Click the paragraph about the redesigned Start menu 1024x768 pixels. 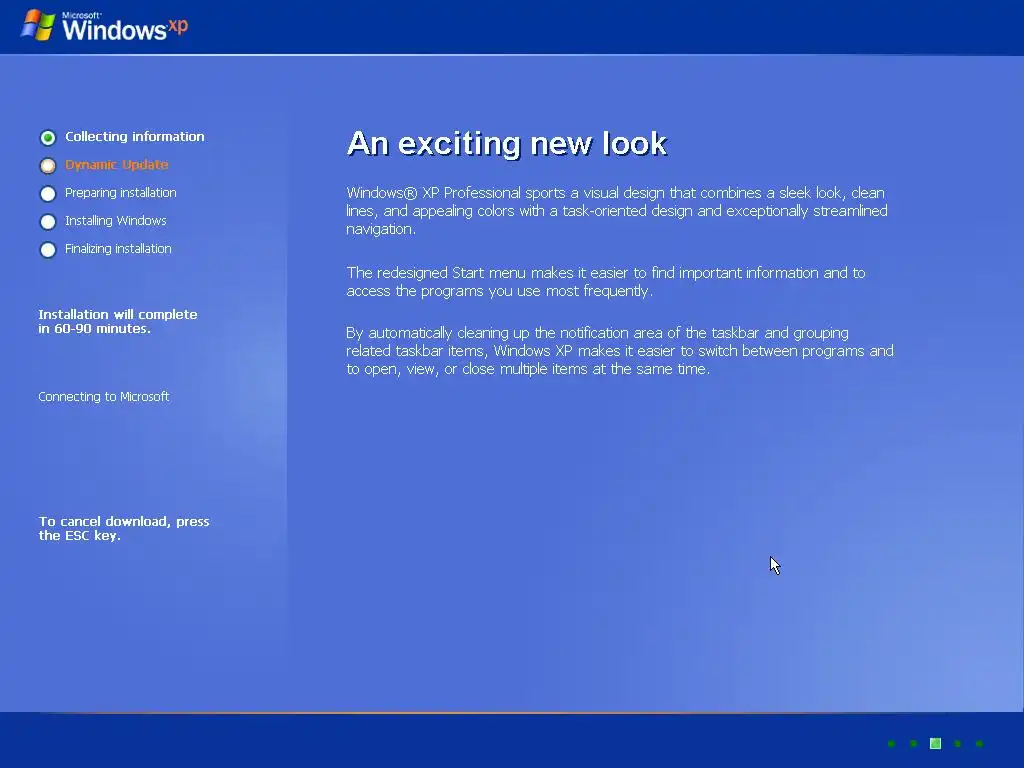pos(606,281)
